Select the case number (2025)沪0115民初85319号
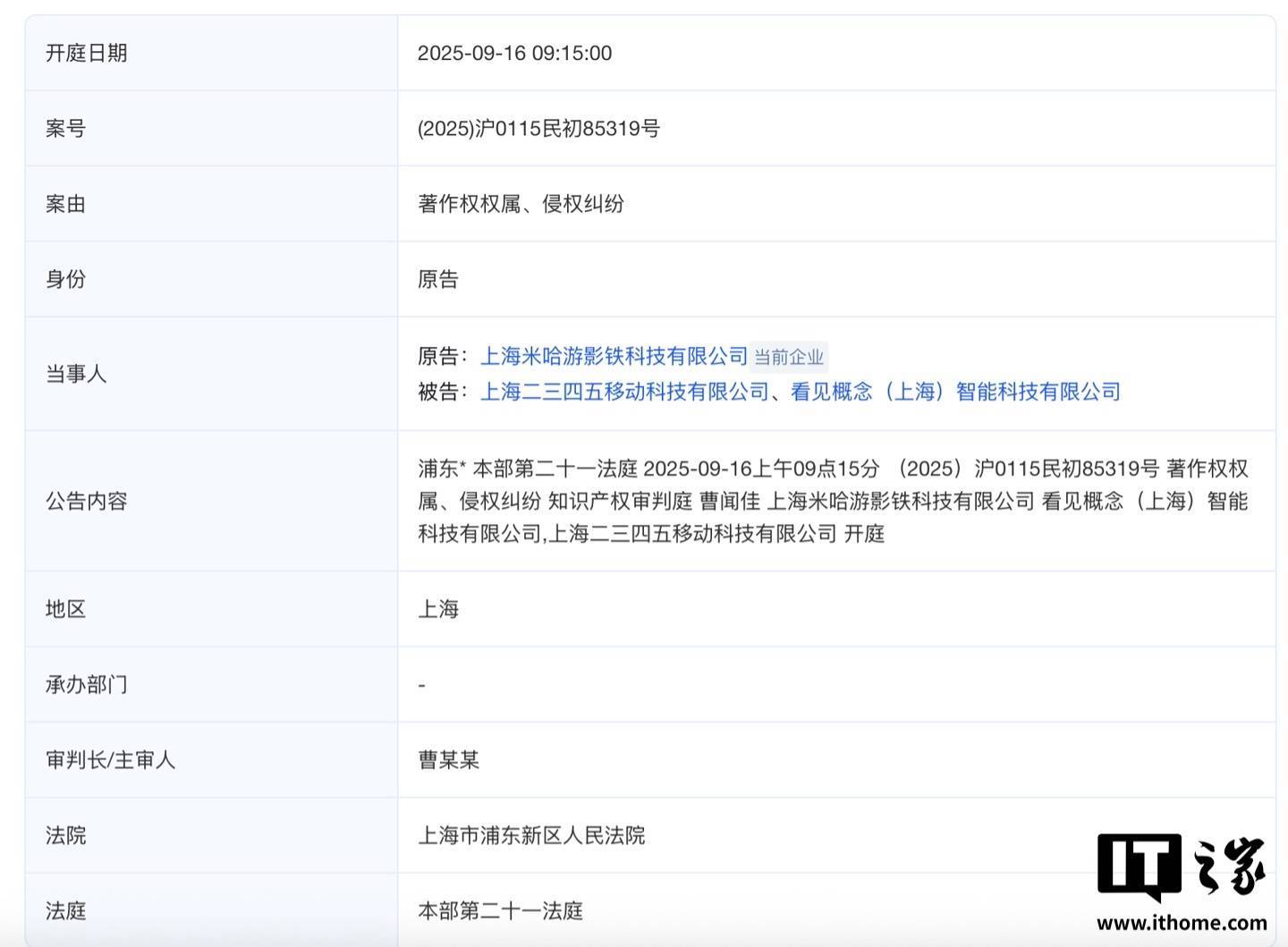The width and height of the screenshot is (1288, 947). (537, 128)
